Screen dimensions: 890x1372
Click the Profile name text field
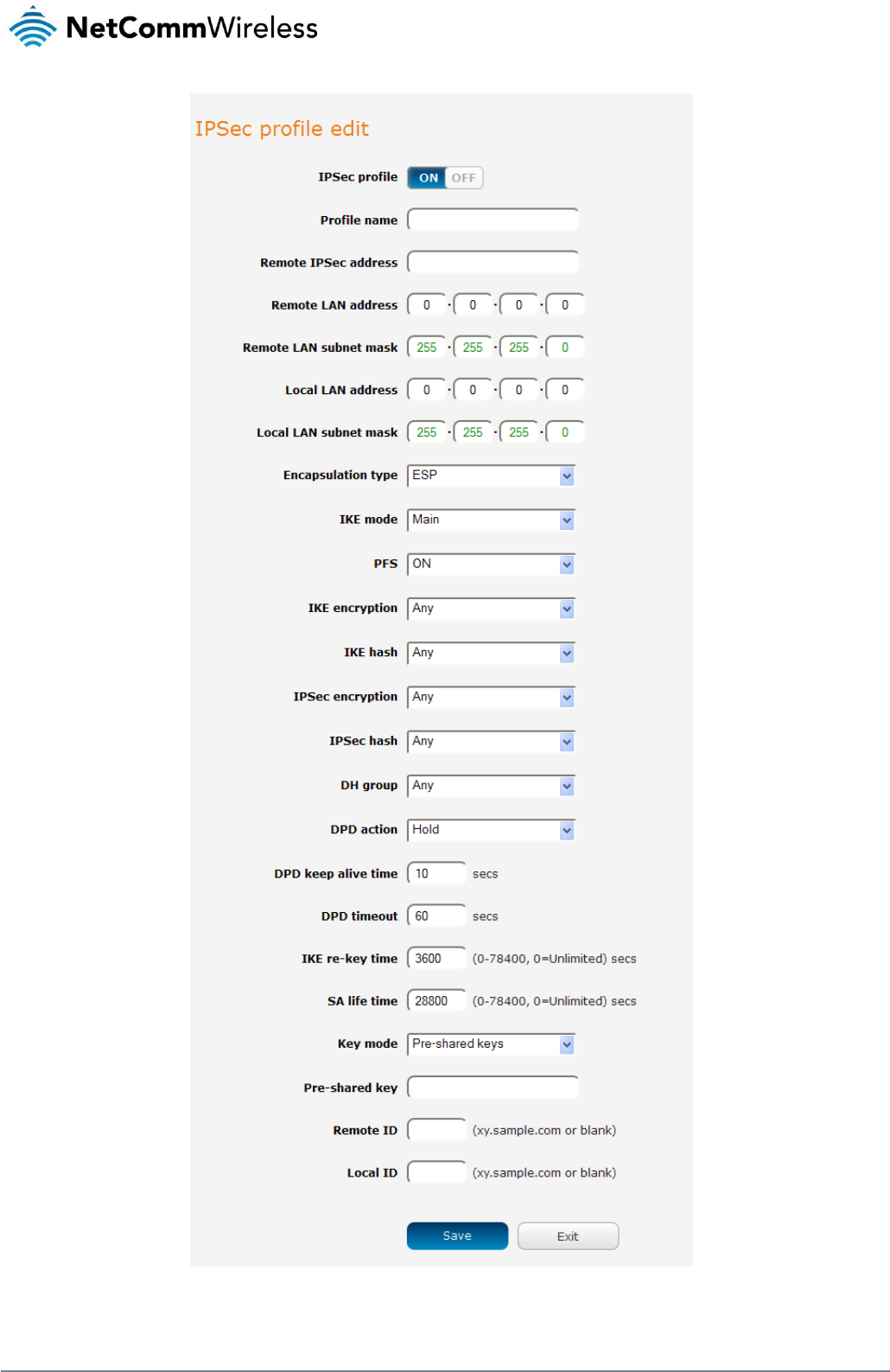pos(493,220)
